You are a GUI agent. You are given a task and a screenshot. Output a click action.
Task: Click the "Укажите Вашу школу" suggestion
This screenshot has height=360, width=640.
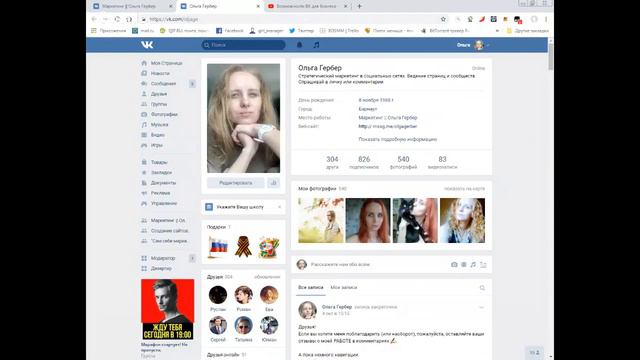(x=240, y=207)
